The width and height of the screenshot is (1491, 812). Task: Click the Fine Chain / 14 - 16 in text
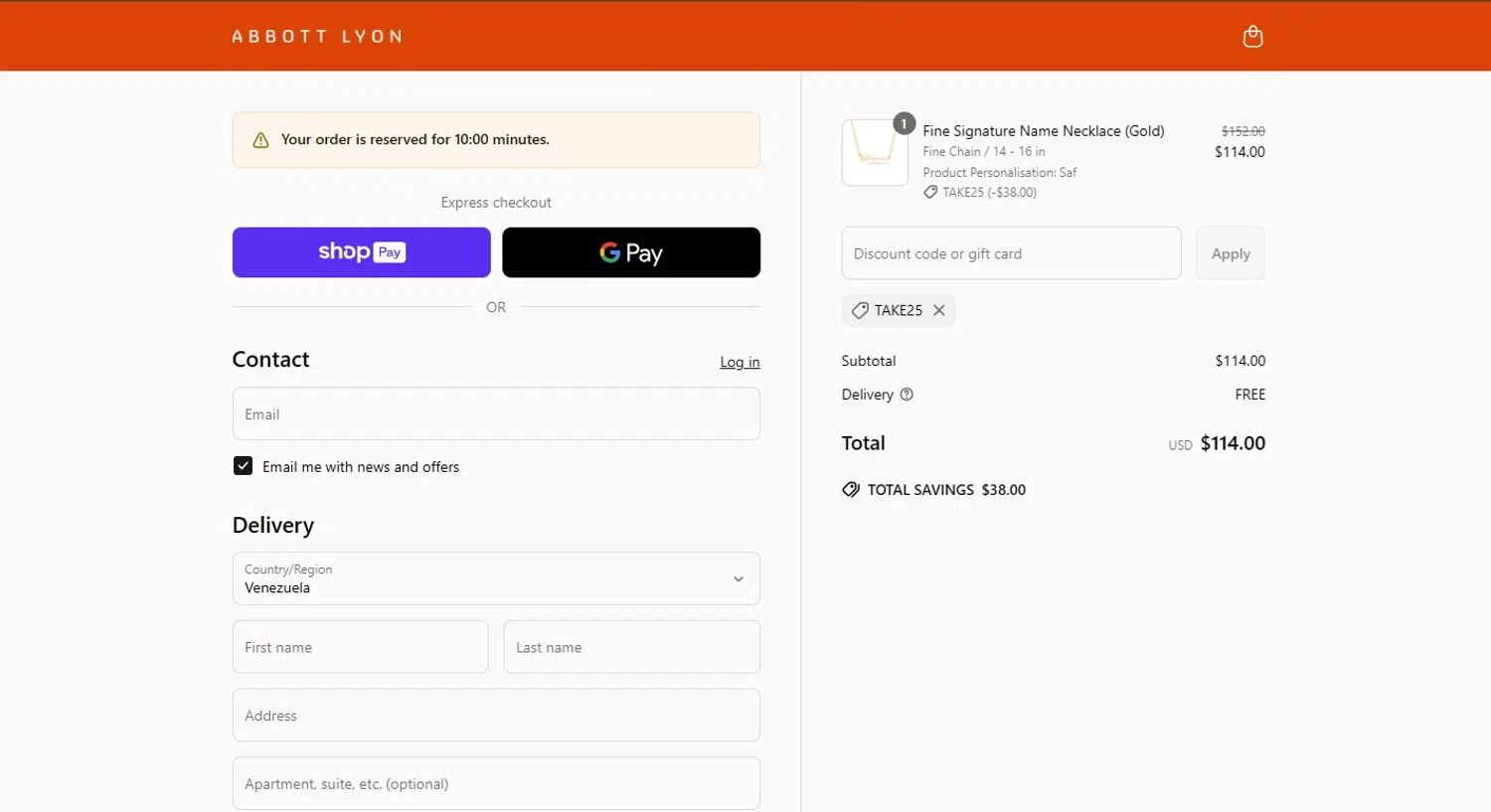[983, 152]
